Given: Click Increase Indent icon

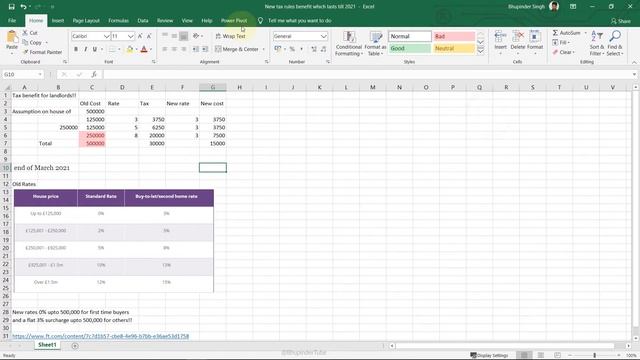Looking at the screenshot, I should click(x=205, y=49).
